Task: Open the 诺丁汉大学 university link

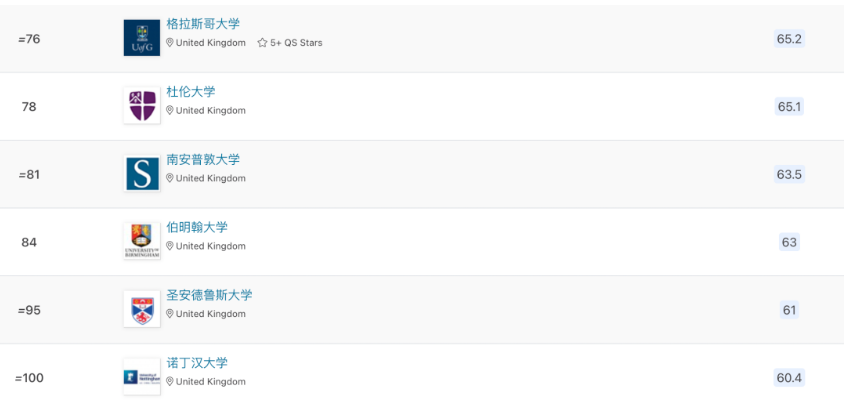Action: point(197,363)
